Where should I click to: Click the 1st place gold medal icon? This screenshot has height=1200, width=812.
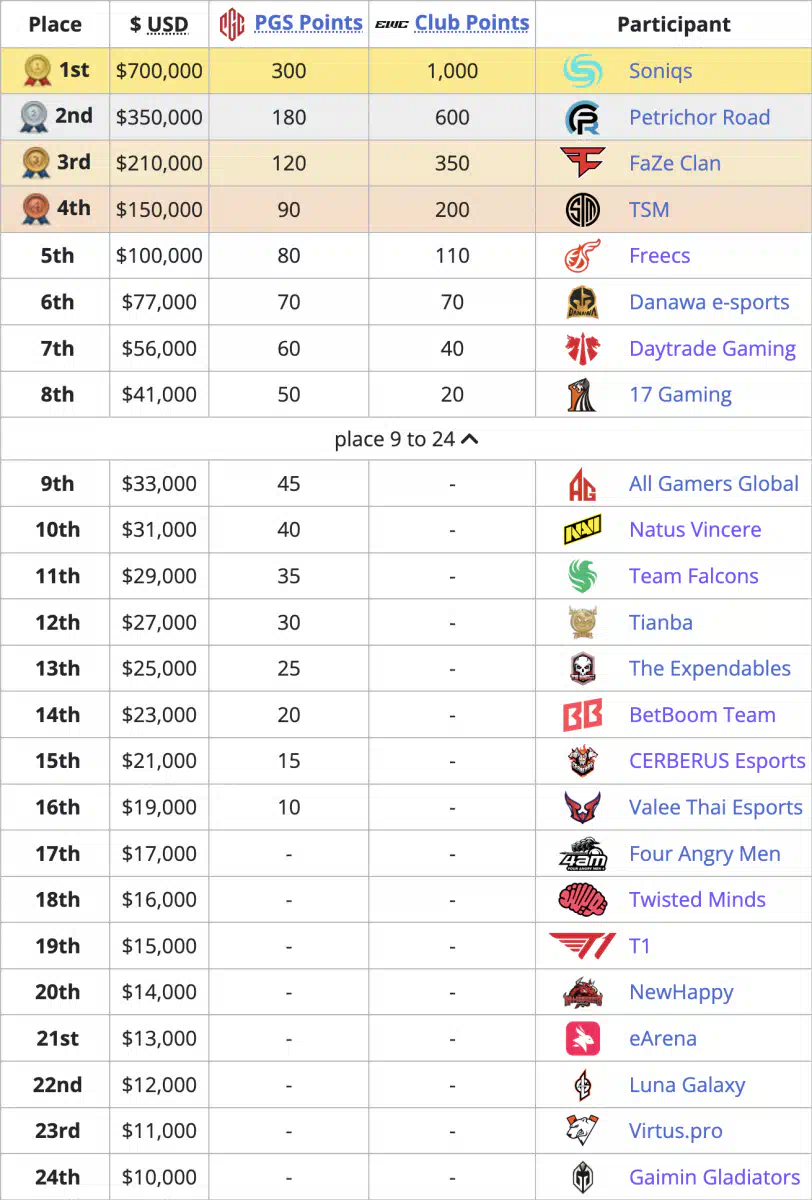pyautogui.click(x=36, y=71)
